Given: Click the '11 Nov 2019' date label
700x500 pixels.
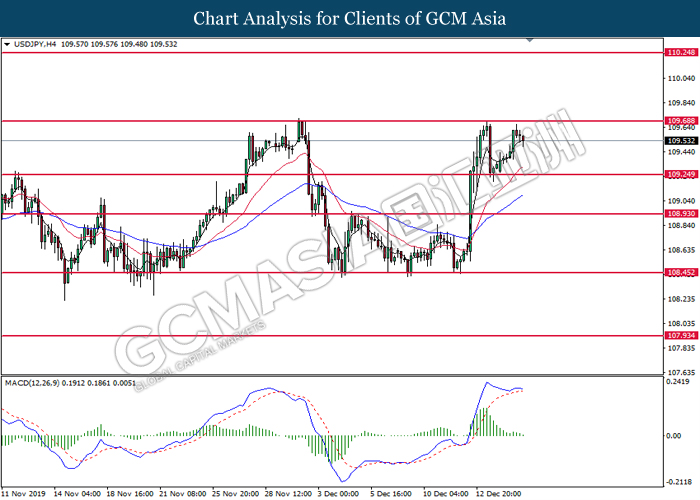Looking at the screenshot, I should [x=24, y=493].
